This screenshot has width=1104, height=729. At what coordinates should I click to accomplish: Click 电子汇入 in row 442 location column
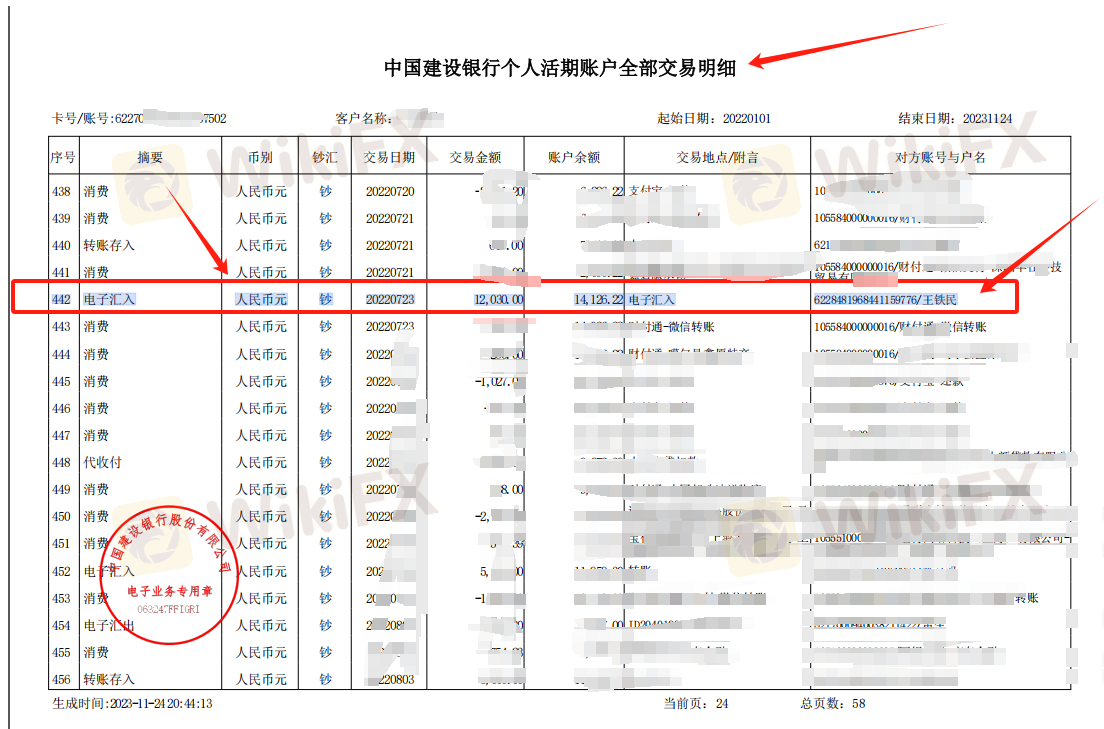point(651,299)
